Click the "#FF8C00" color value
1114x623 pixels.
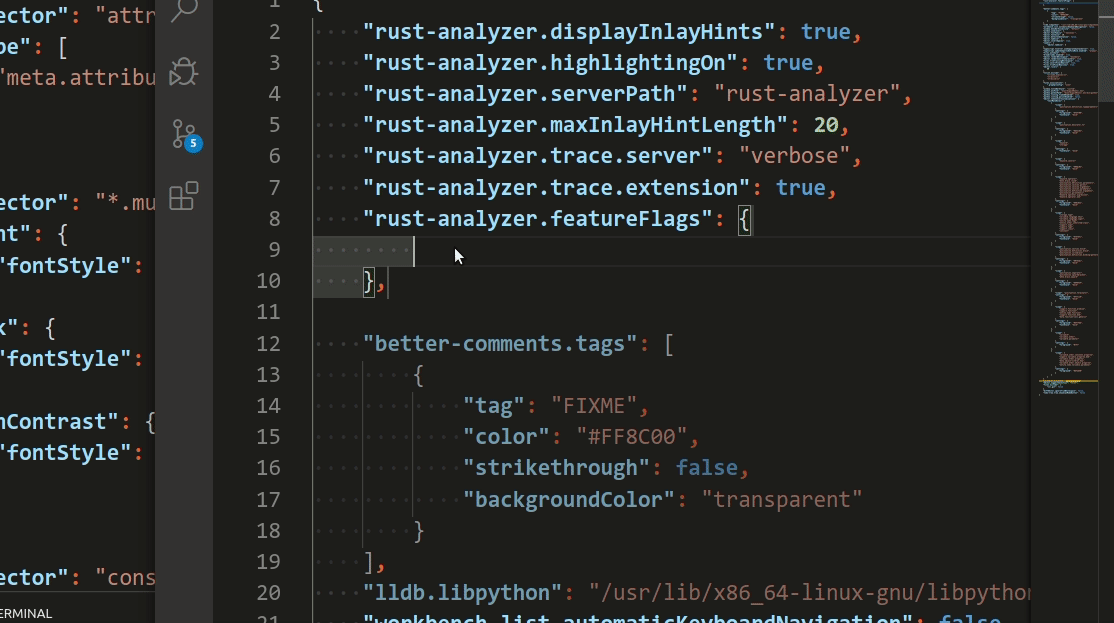[632, 437]
